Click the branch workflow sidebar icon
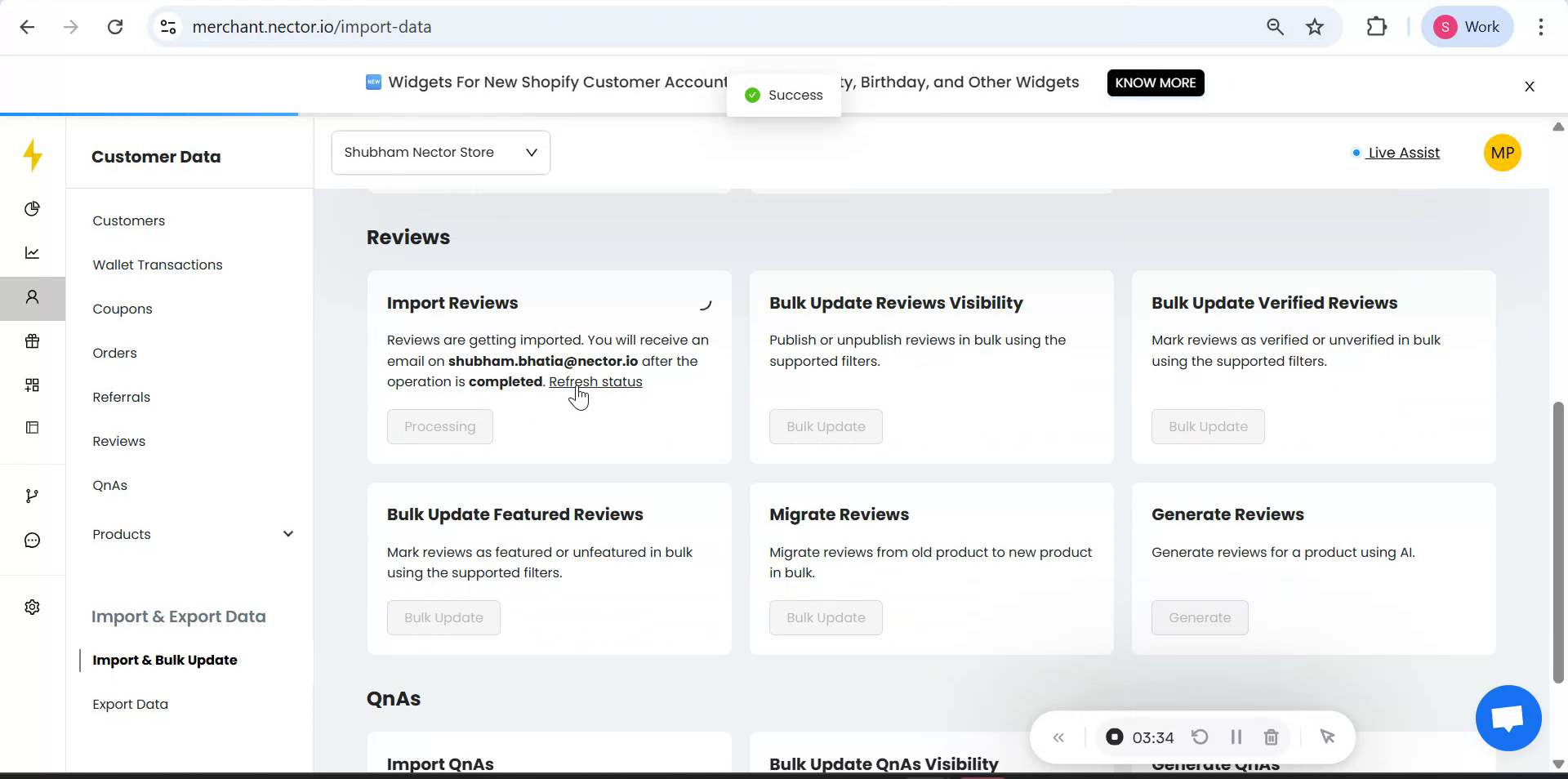This screenshot has width=1568, height=779. click(x=33, y=496)
